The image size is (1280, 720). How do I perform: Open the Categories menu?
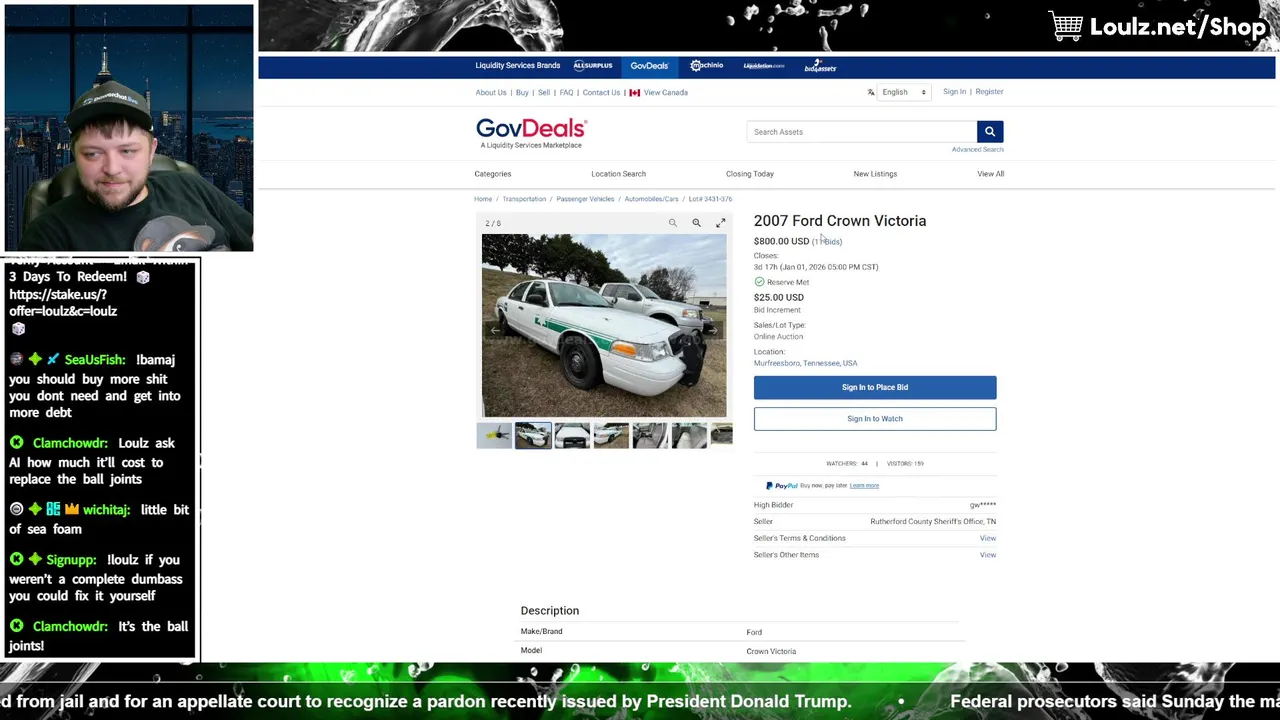[493, 174]
